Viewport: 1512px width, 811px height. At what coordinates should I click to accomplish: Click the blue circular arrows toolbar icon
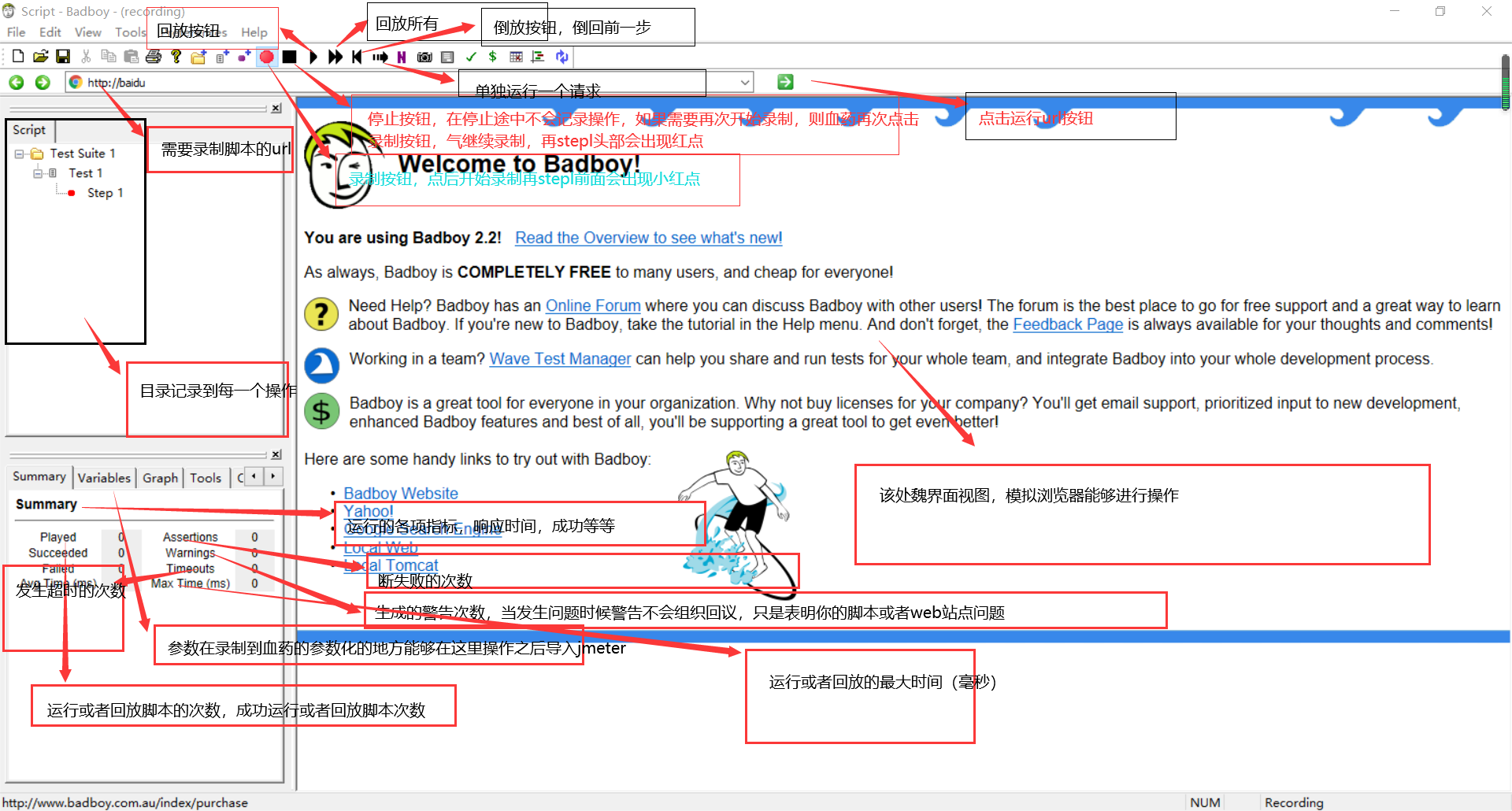click(x=561, y=57)
